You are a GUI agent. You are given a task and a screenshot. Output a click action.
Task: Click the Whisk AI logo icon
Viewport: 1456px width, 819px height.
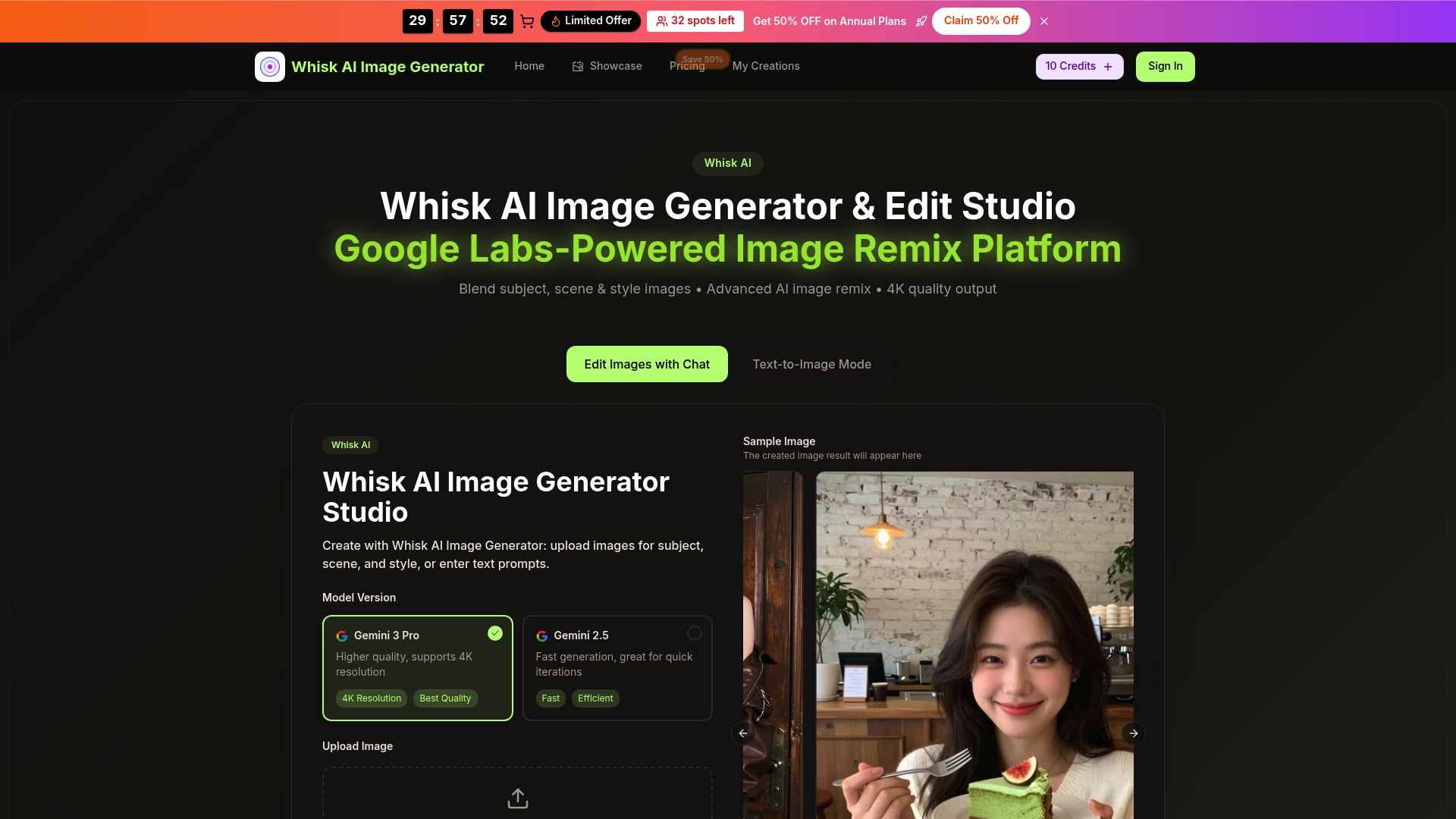click(270, 67)
